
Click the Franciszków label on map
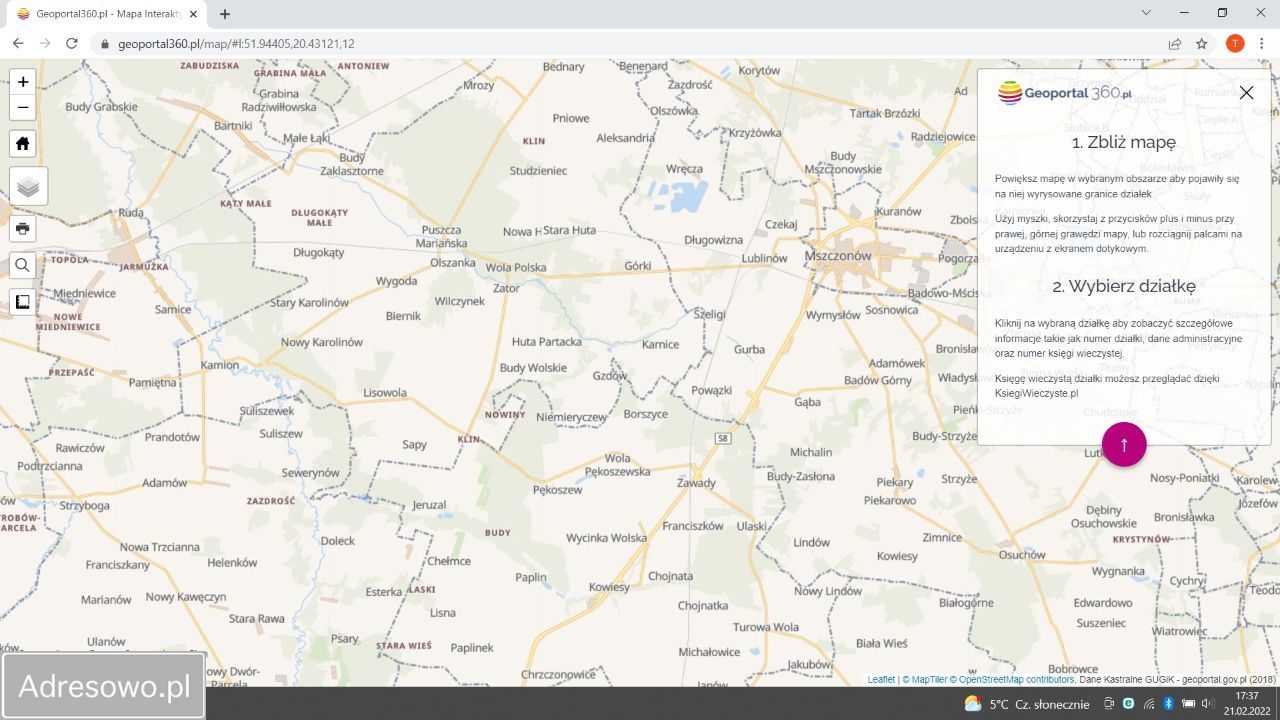(692, 526)
